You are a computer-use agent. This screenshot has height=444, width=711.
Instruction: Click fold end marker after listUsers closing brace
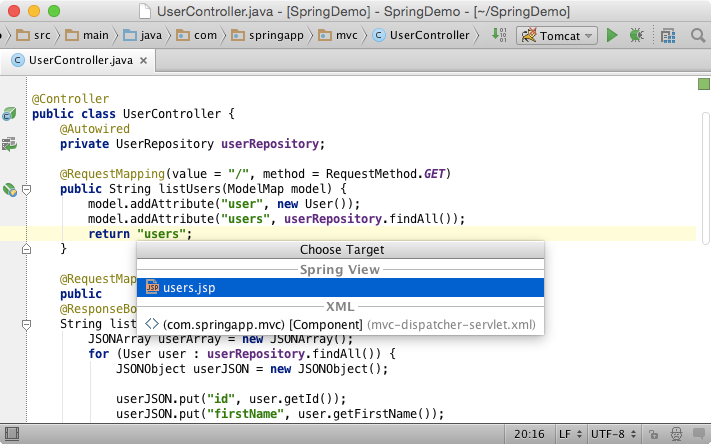(x=27, y=249)
